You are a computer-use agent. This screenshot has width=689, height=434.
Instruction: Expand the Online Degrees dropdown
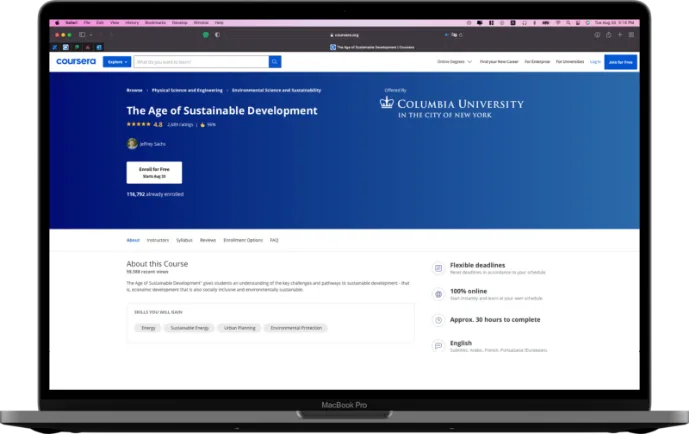click(454, 62)
